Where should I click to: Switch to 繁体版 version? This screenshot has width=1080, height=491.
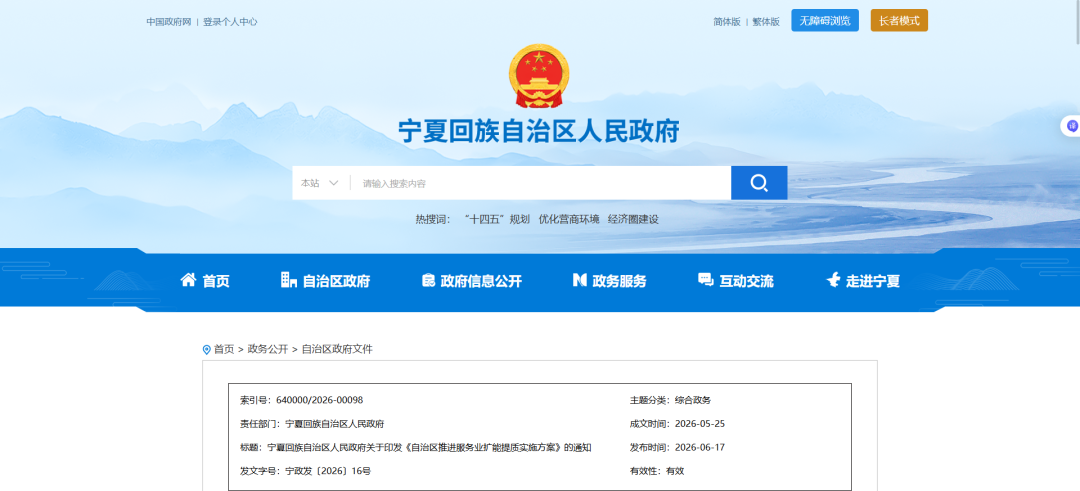[x=766, y=22]
